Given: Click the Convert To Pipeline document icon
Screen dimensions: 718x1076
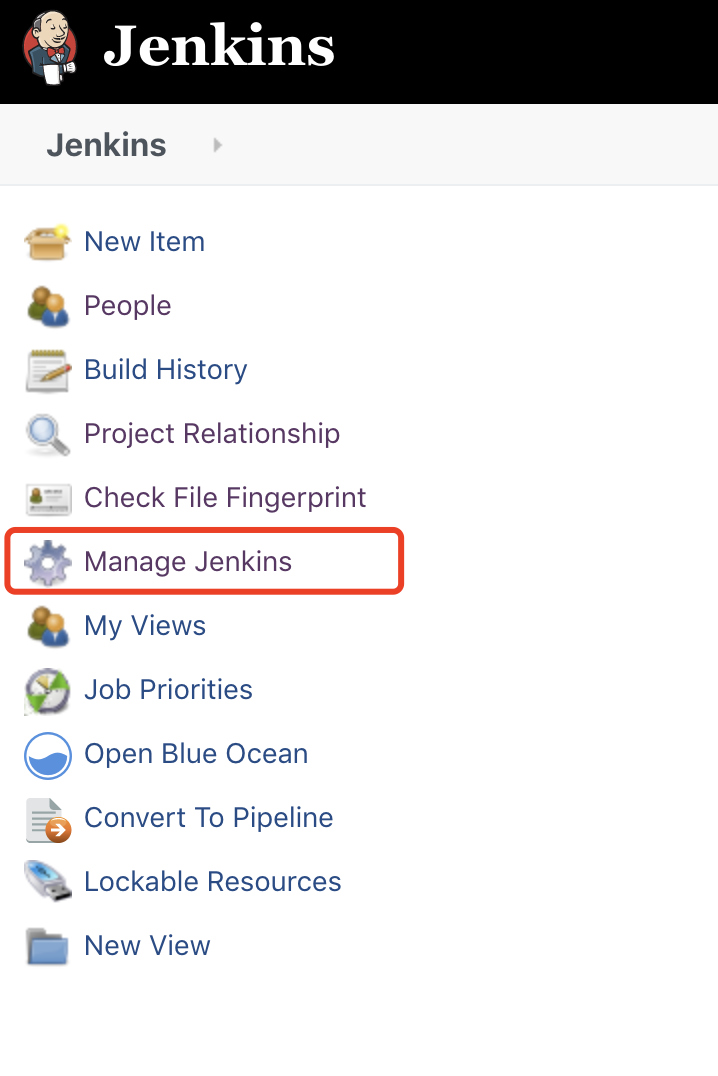Looking at the screenshot, I should (x=48, y=819).
